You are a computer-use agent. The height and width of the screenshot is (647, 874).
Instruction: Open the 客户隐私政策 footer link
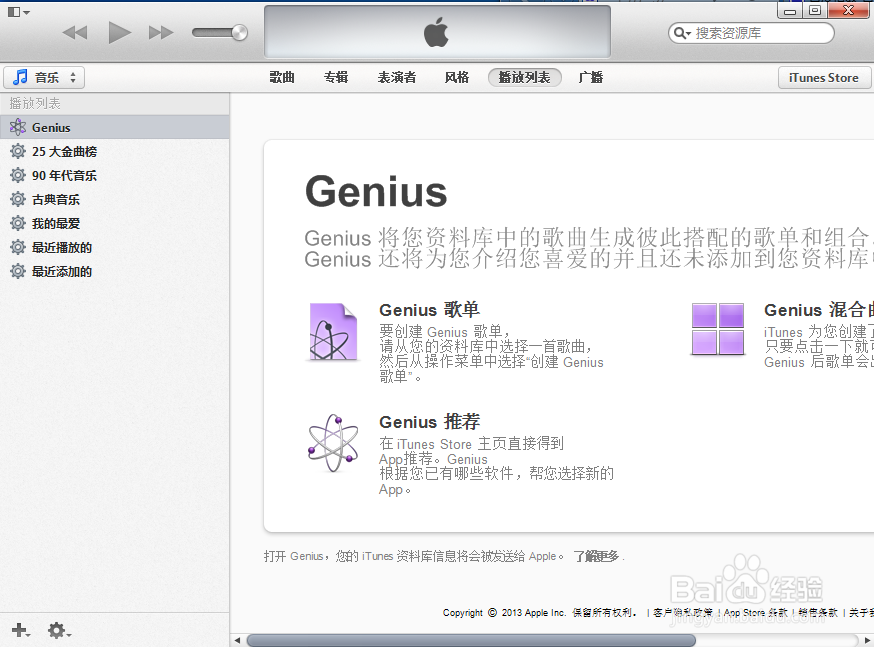(x=683, y=612)
